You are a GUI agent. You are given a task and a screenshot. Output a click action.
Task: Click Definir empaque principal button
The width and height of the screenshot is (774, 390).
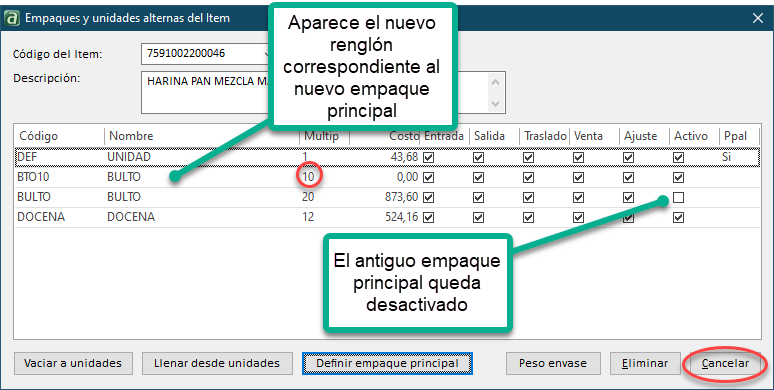[x=387, y=363]
